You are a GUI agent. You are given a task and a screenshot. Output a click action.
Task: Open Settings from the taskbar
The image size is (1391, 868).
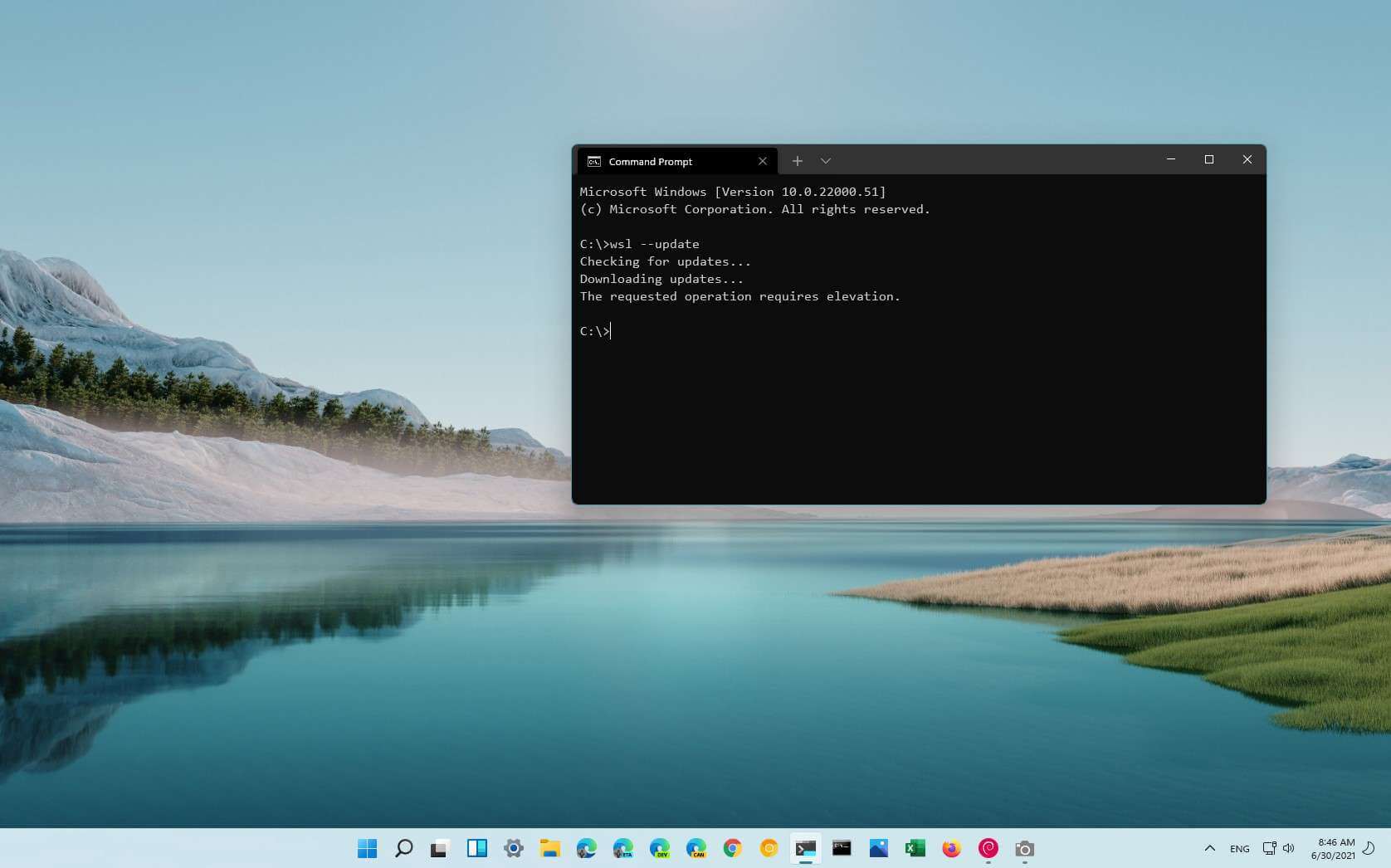coord(513,848)
